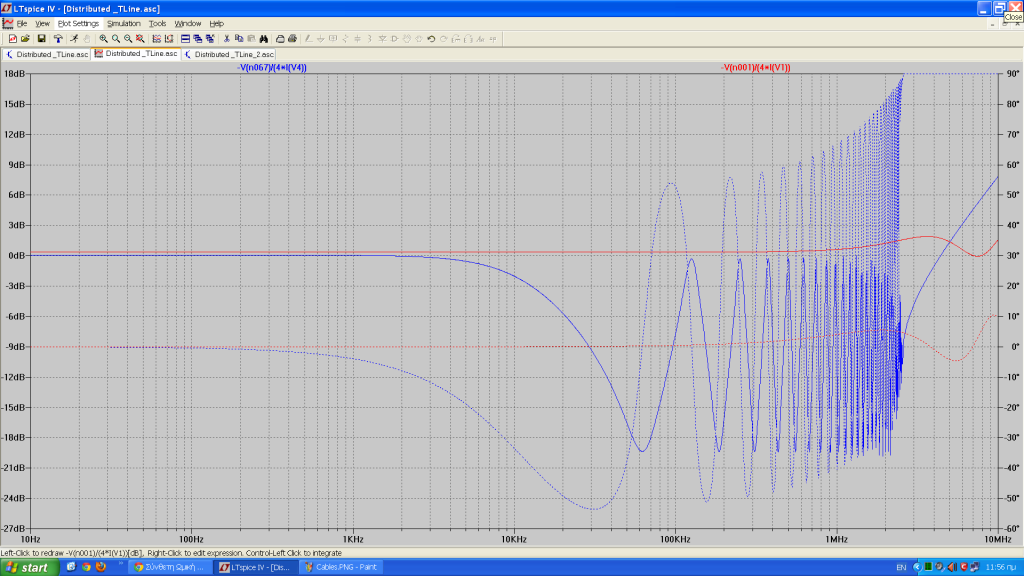Paste from the clipboard
This screenshot has width=1024, height=576.
[250, 39]
